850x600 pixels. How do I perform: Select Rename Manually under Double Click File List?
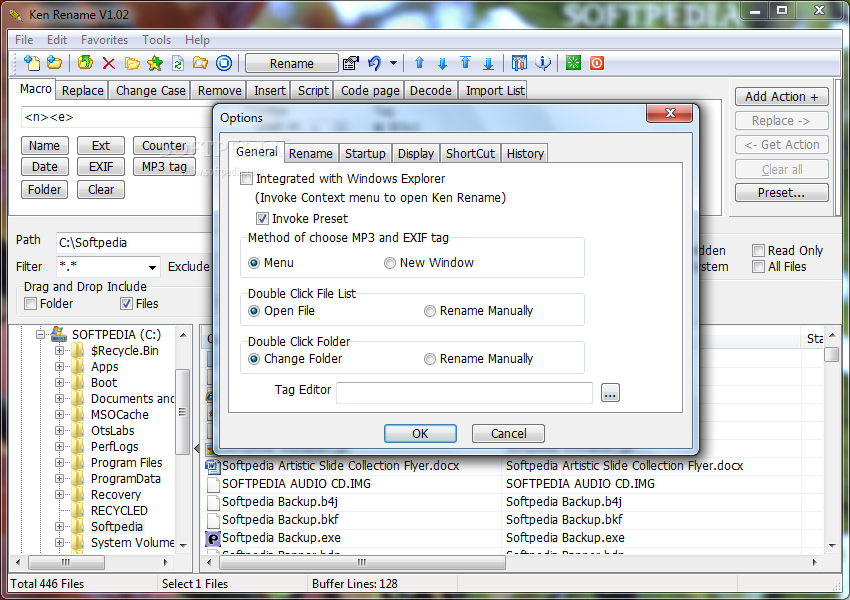pyautogui.click(x=430, y=311)
